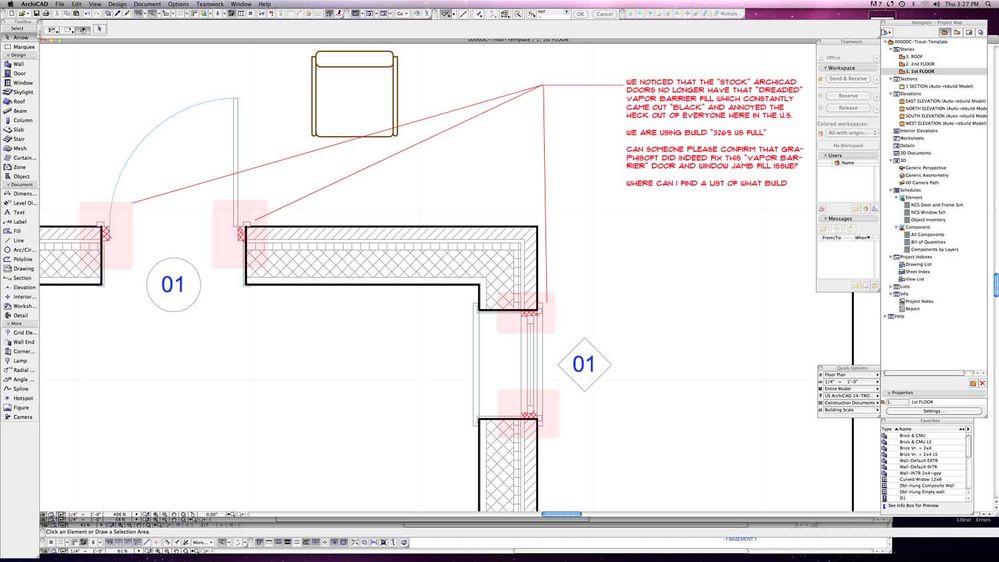Open the Design menu
The width and height of the screenshot is (999, 562).
tap(117, 4)
